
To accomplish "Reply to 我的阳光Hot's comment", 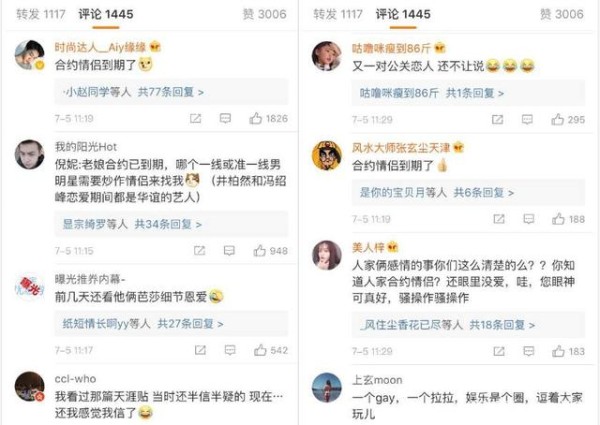I will click(229, 251).
